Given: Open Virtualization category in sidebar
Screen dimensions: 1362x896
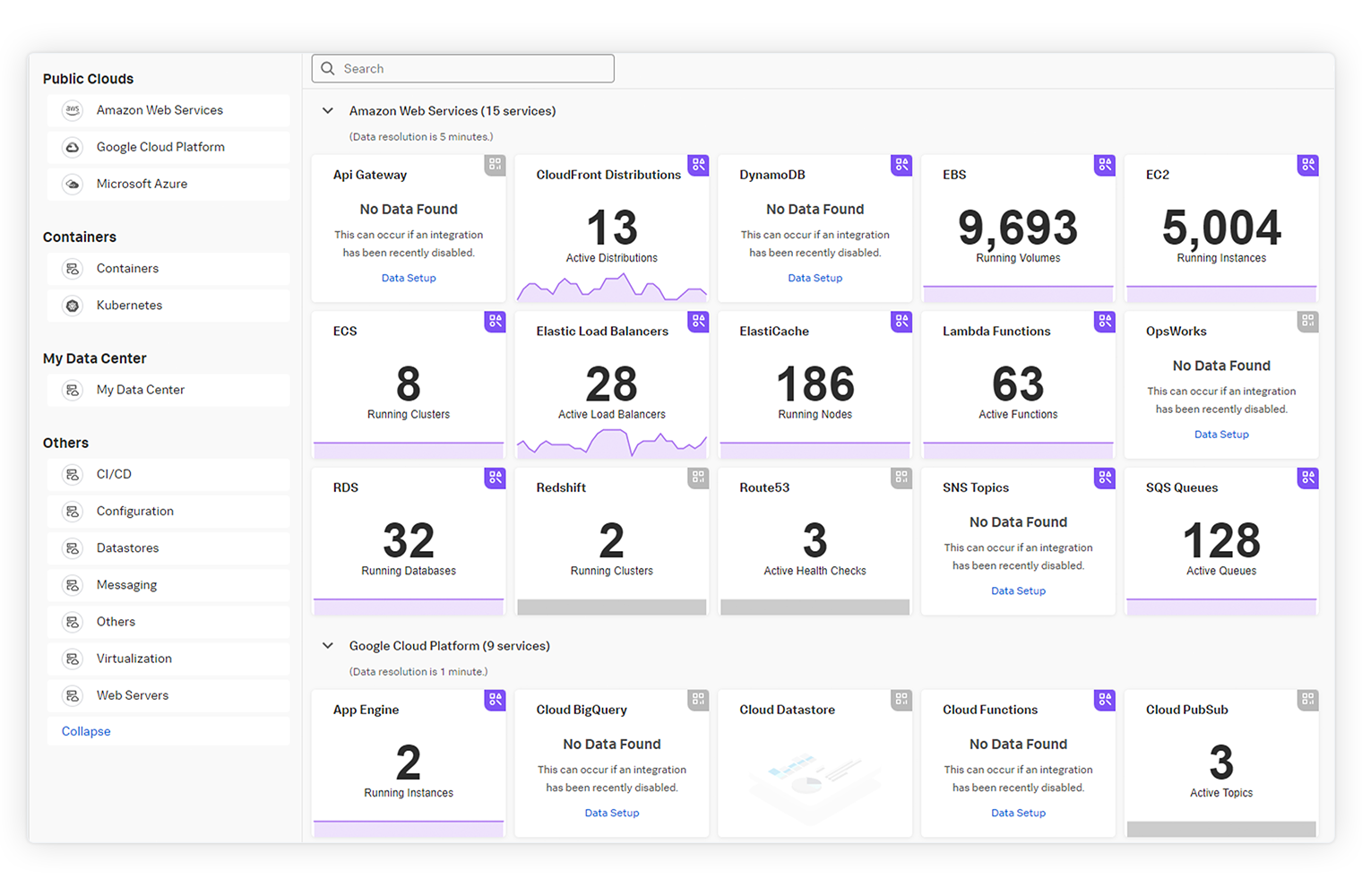Looking at the screenshot, I should [x=168, y=659].
